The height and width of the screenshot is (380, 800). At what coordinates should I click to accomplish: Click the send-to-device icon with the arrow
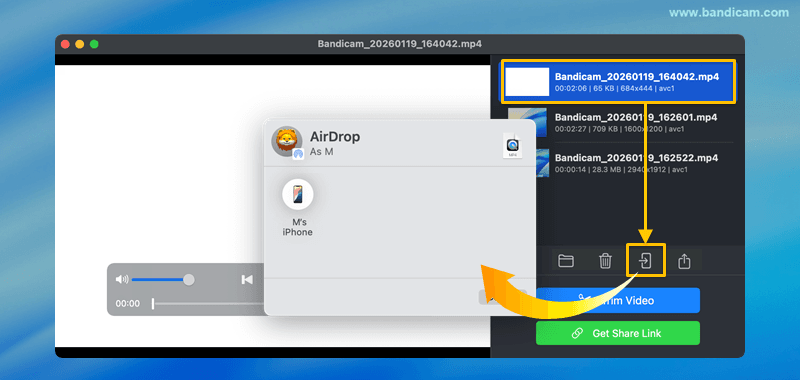[x=645, y=261]
